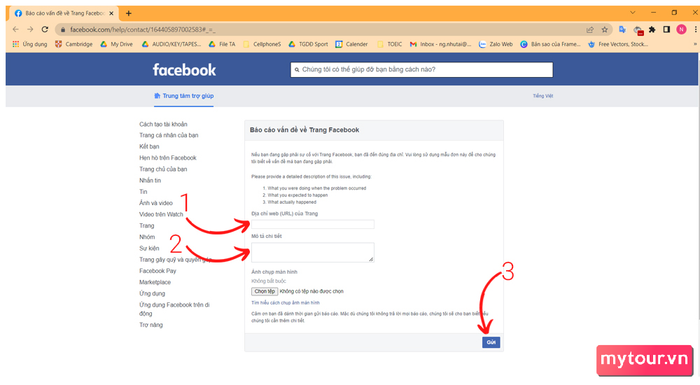
Task: Open Hẹn hò trên Facebook topic
Action: [x=167, y=158]
